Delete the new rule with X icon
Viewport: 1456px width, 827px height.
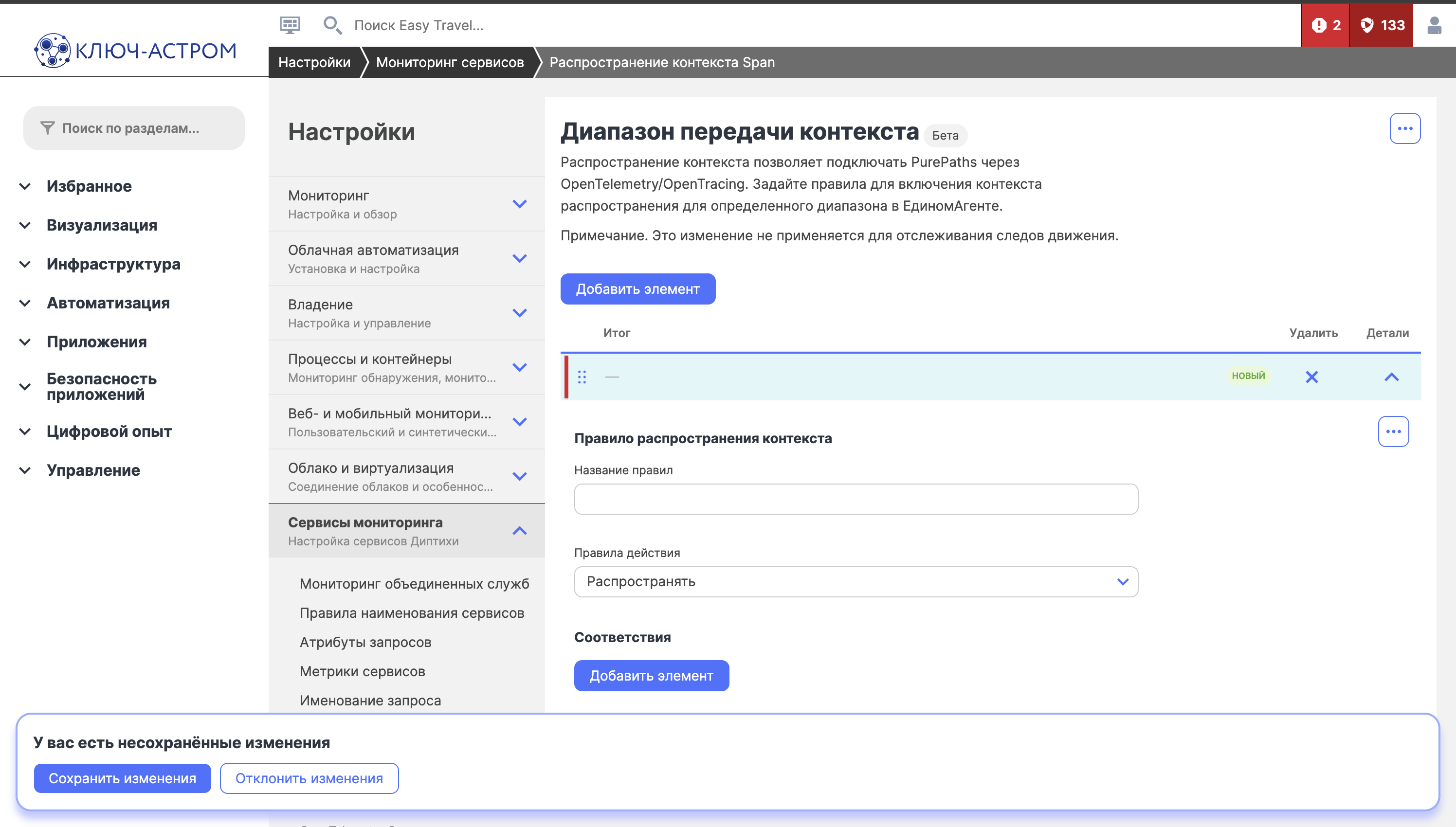tap(1311, 377)
